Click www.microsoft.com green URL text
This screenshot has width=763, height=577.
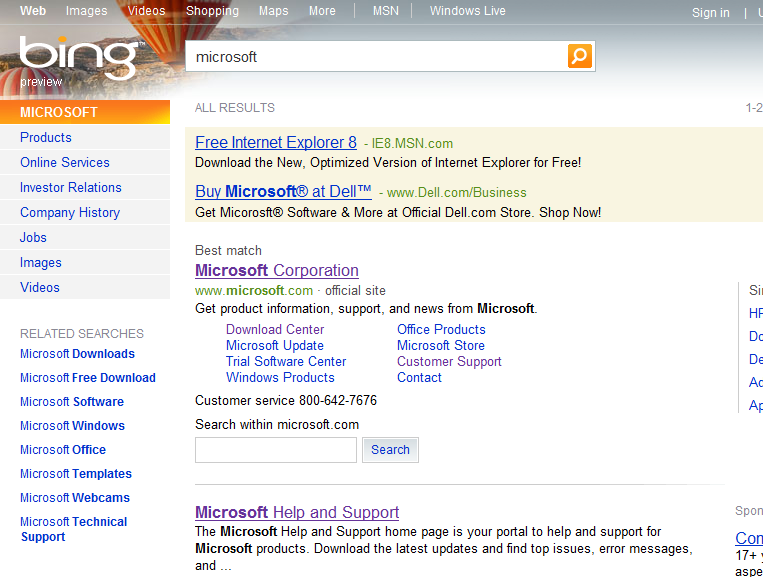[254, 290]
